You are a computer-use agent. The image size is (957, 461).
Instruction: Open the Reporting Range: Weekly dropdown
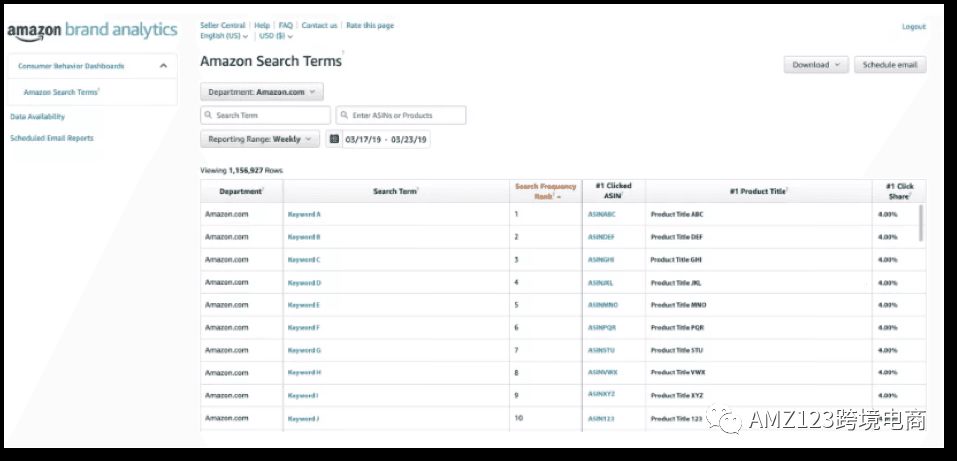(260, 139)
